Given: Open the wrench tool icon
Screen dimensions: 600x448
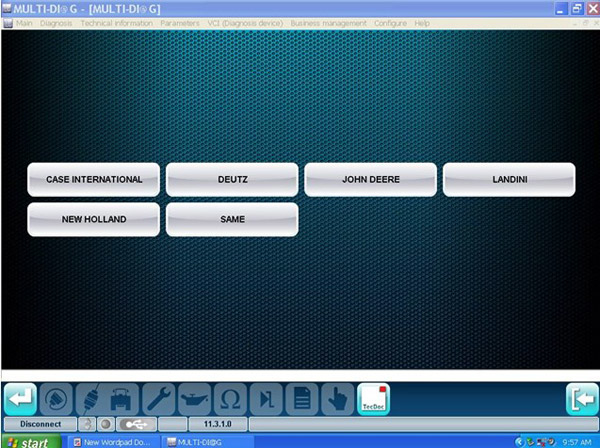Looking at the screenshot, I should pos(159,398).
